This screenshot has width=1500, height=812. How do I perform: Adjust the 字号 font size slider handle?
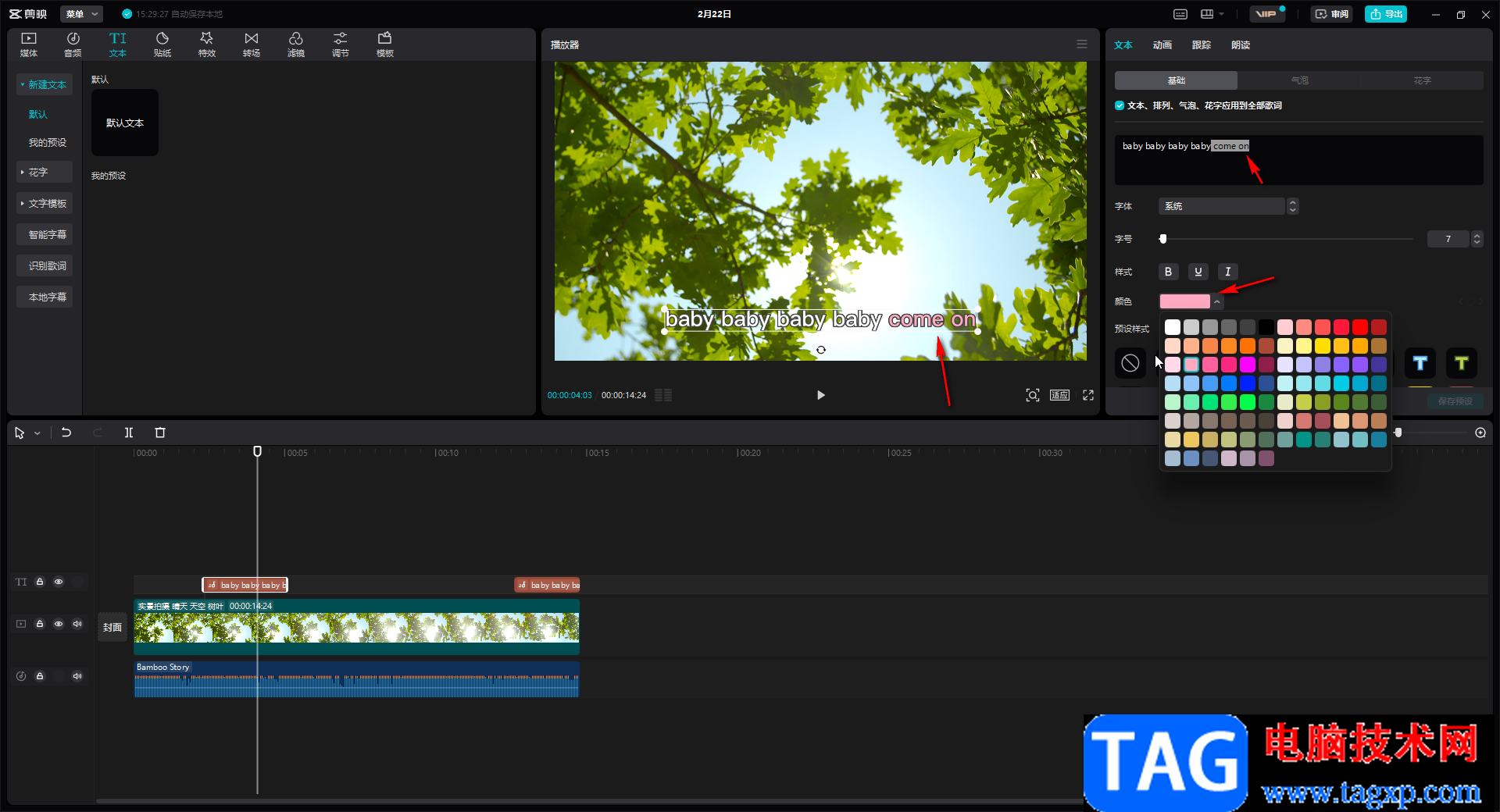click(1162, 239)
